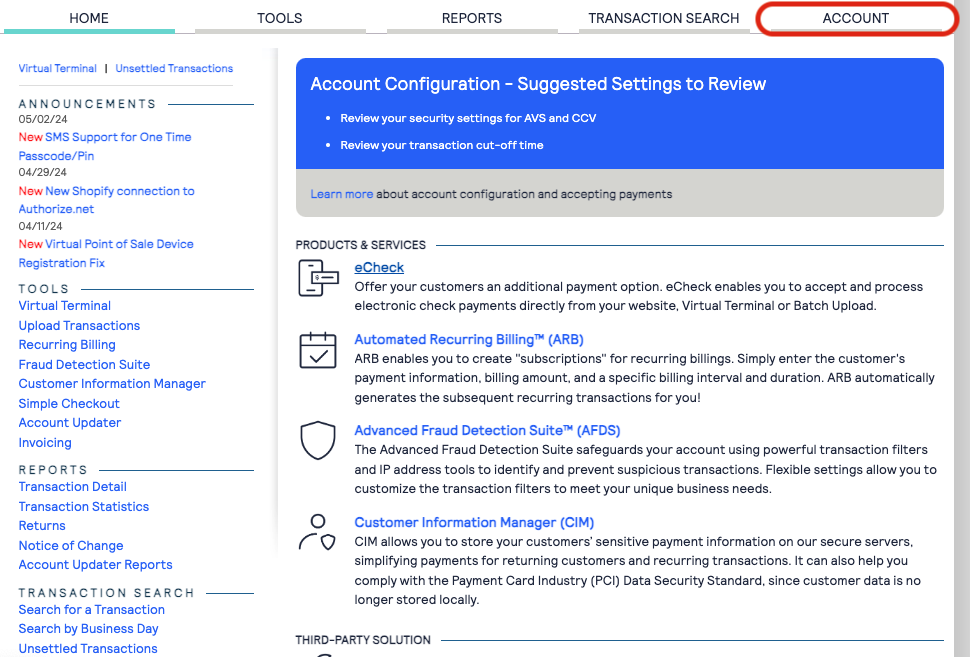Open Account Updater Reports link

click(95, 565)
